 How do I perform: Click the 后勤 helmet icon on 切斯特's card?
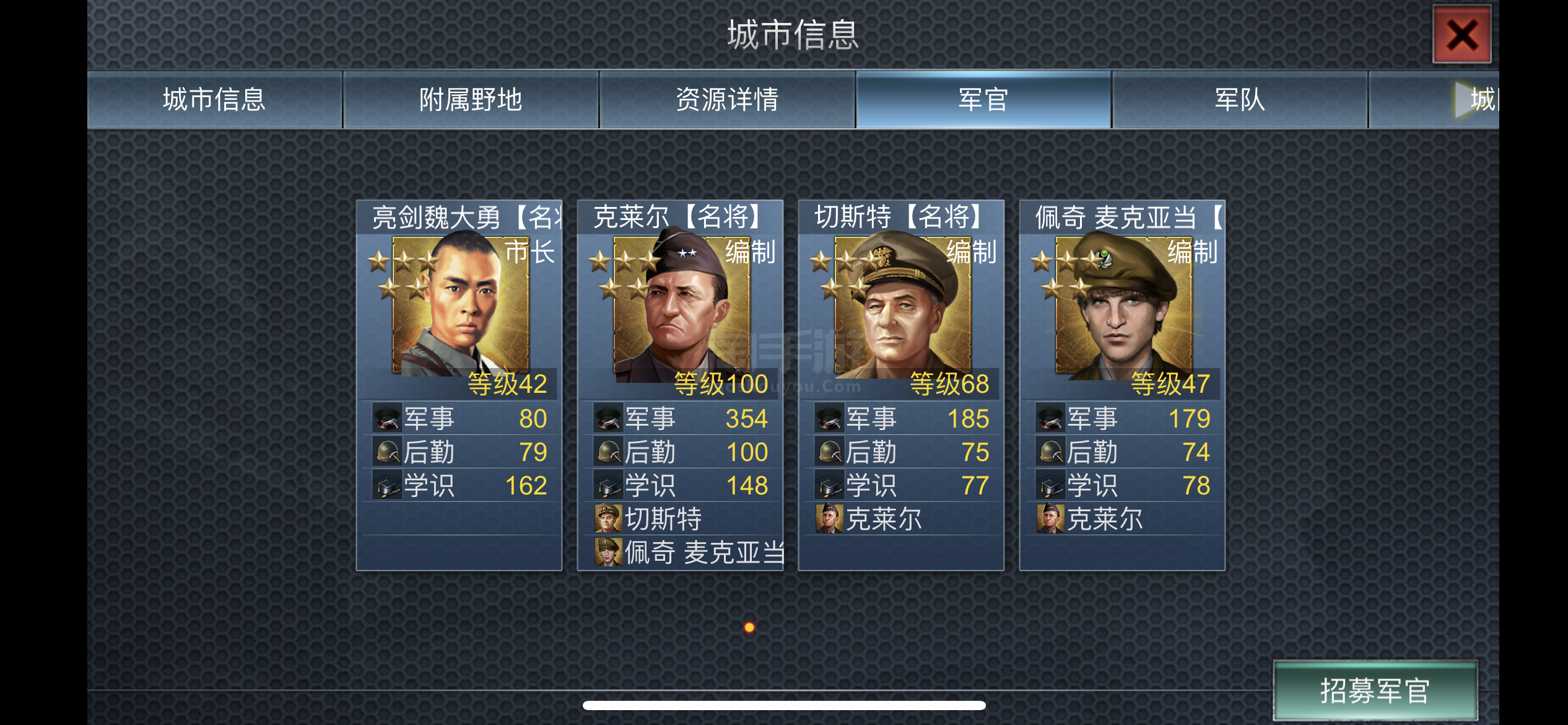click(x=829, y=452)
